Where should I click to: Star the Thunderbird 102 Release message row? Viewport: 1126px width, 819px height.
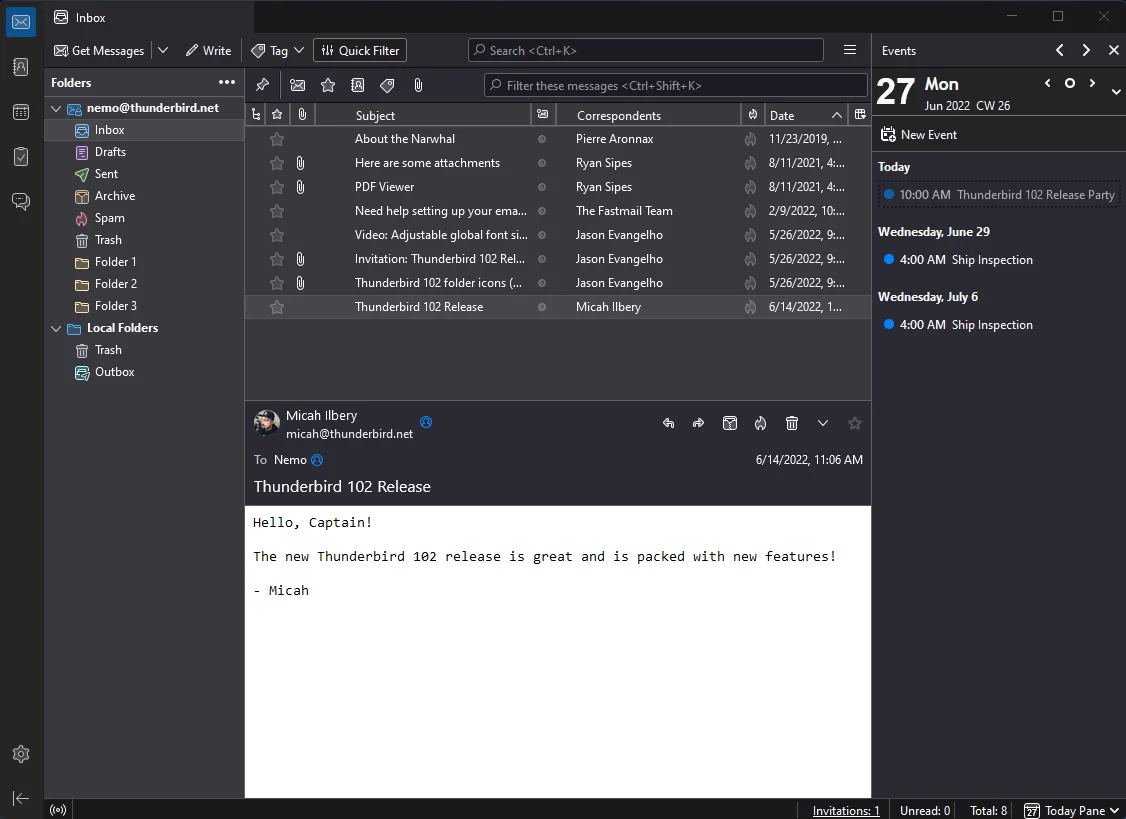pos(277,307)
